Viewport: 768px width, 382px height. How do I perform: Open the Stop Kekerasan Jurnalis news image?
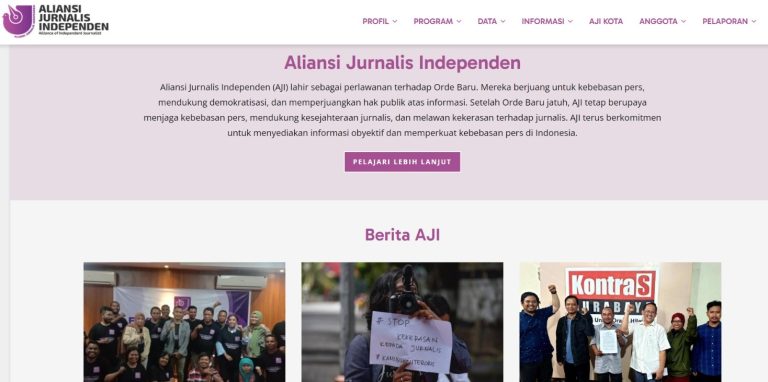tap(402, 322)
